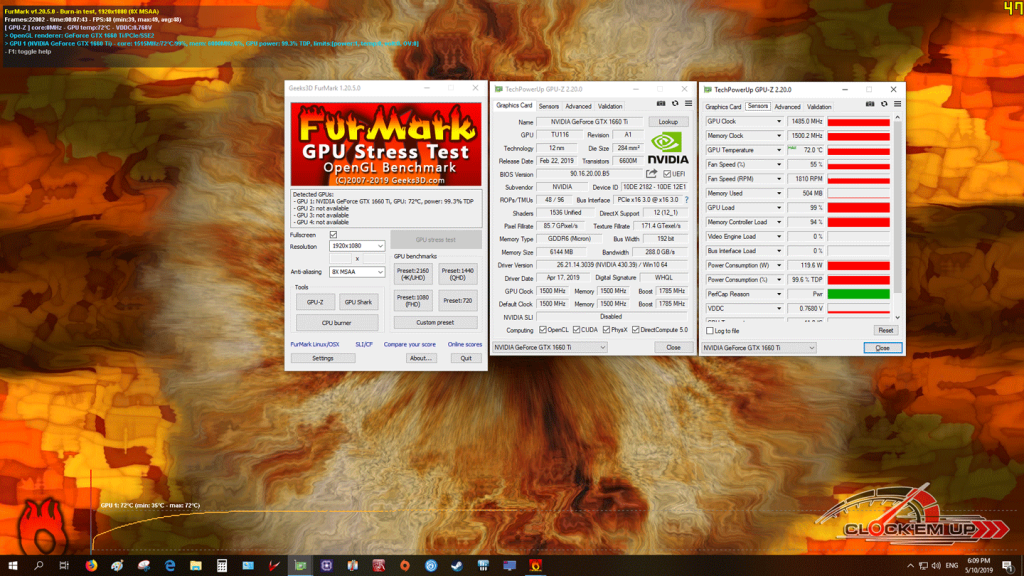Click the camera icon in GPU-Z Graphics Card window

tap(661, 104)
